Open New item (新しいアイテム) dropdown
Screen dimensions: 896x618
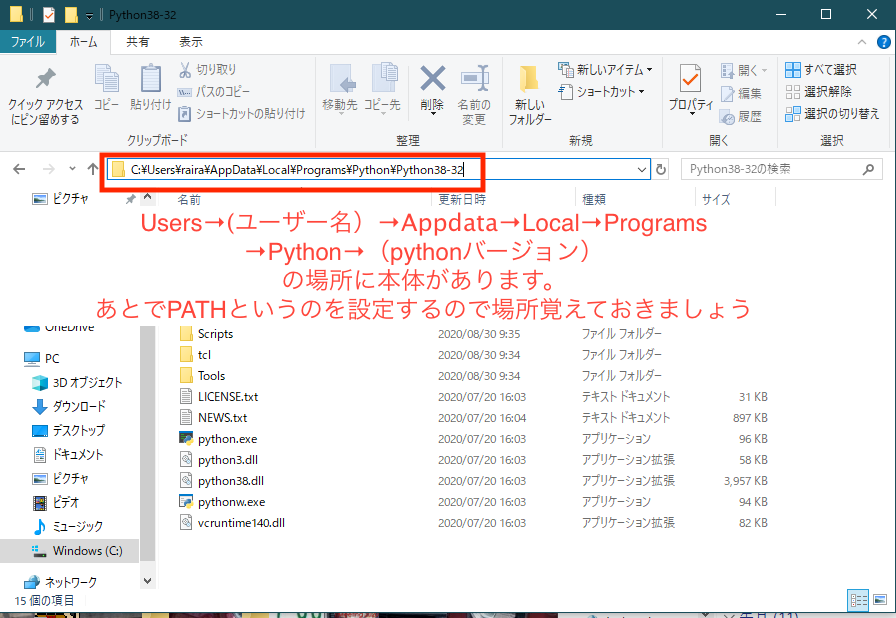606,70
